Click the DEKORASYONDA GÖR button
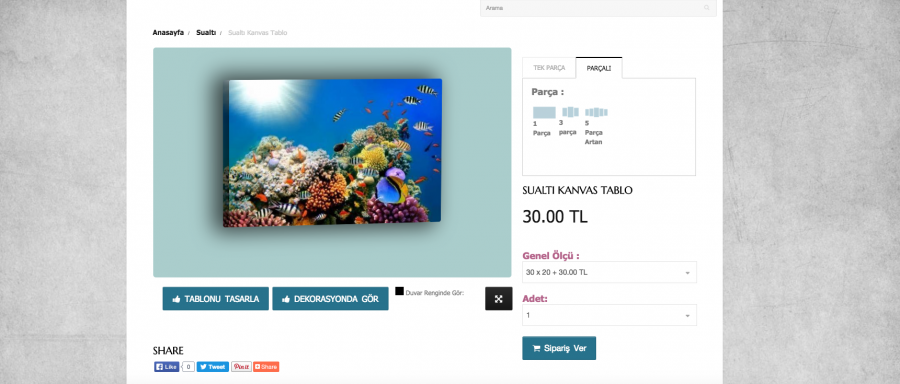The height and width of the screenshot is (384, 900). click(330, 299)
